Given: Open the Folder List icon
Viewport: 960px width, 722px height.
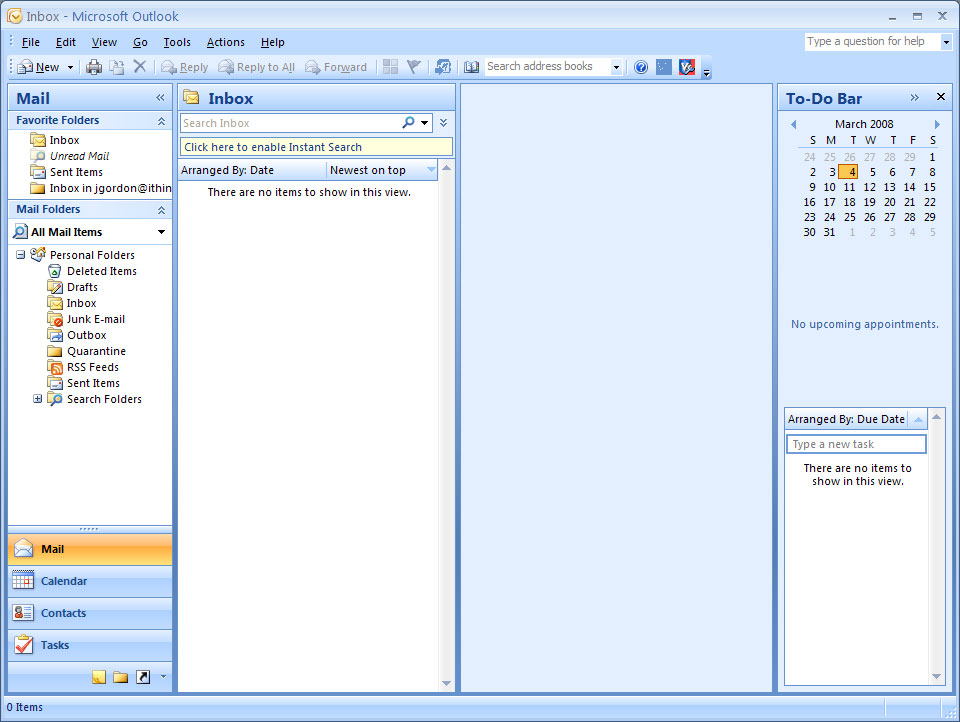Looking at the screenshot, I should click(x=121, y=677).
